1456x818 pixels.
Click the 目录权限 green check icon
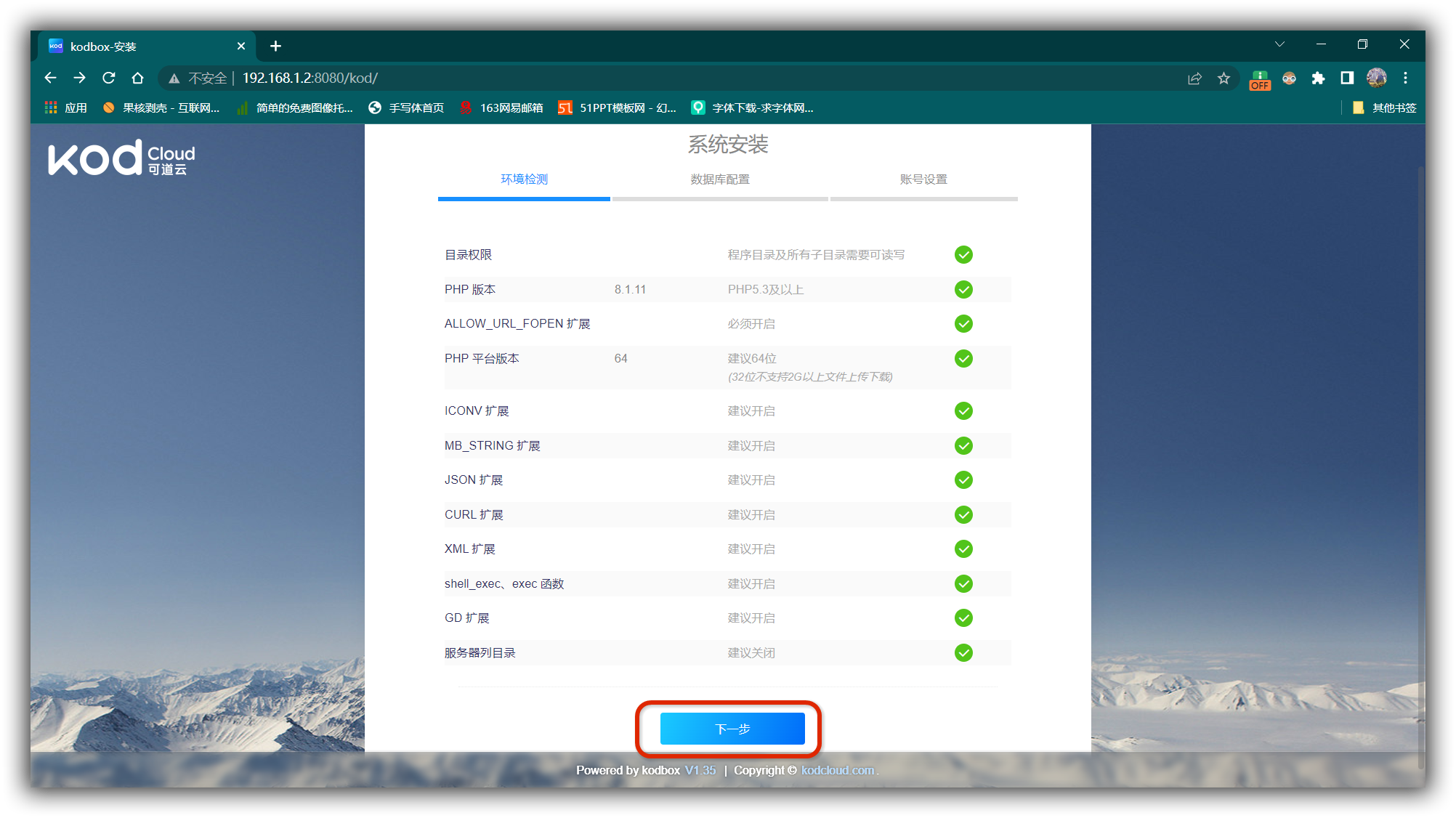[963, 255]
